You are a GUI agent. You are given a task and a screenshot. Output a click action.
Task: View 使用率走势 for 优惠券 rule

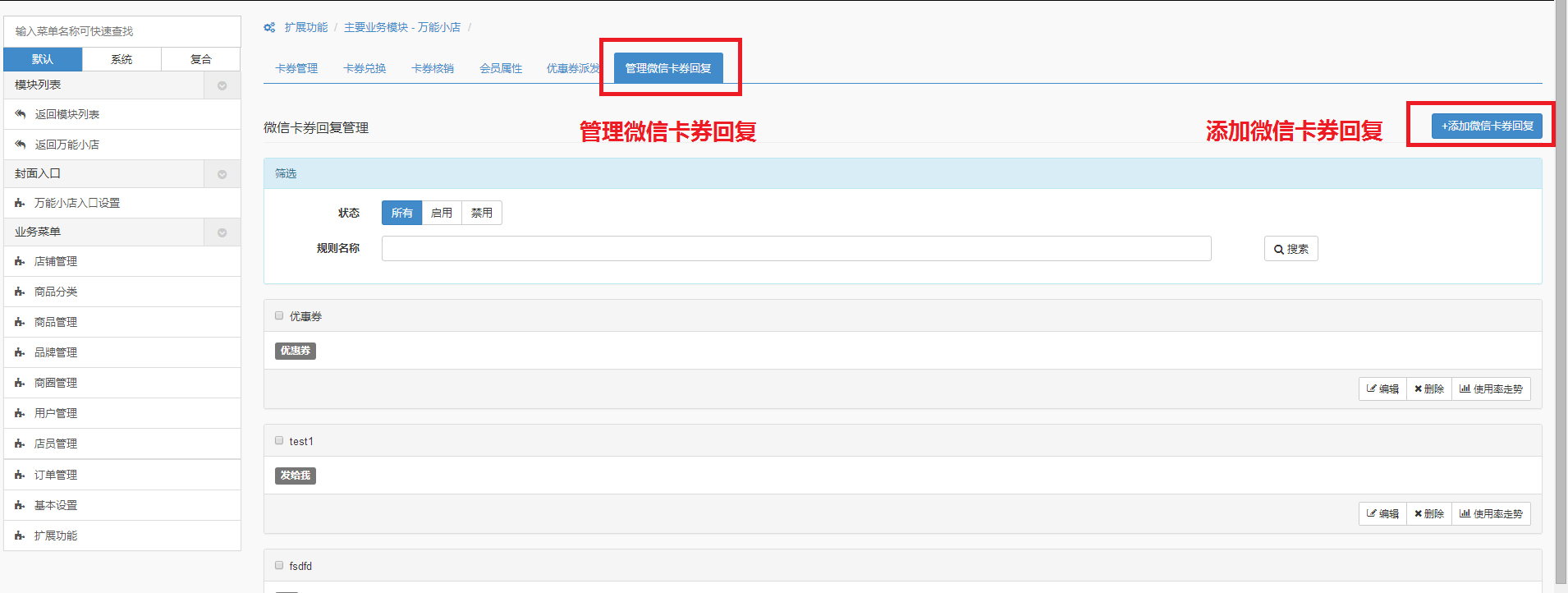click(x=1491, y=389)
